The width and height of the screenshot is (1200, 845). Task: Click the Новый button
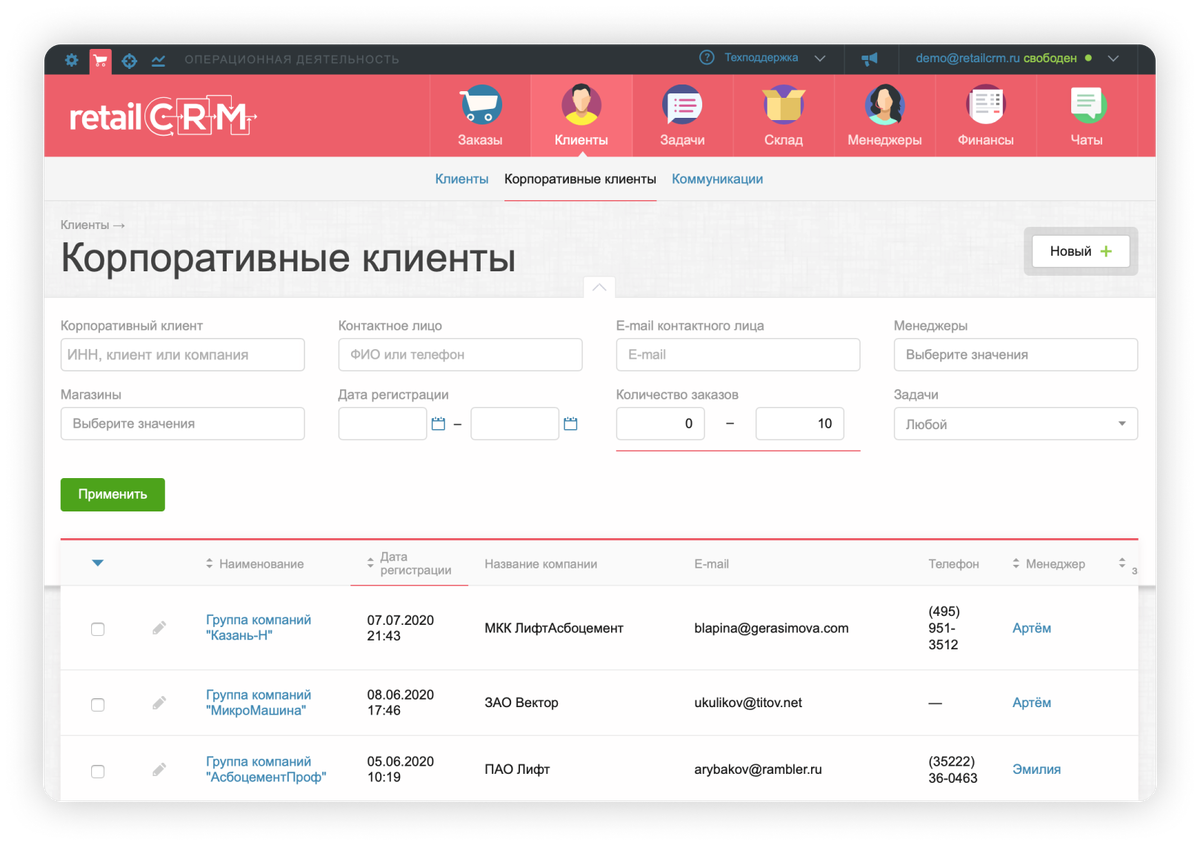pyautogui.click(x=1081, y=252)
